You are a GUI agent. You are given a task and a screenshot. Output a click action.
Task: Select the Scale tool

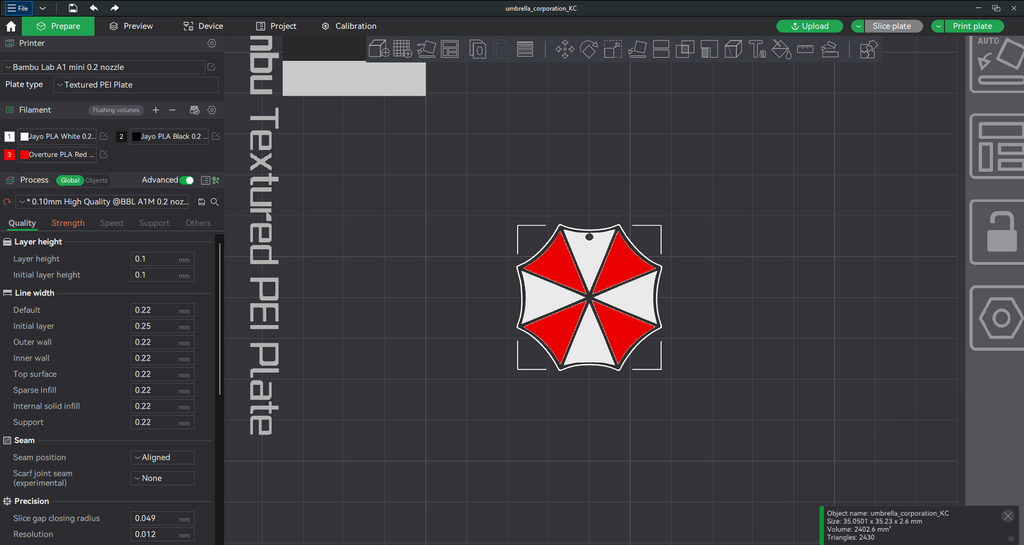tap(613, 49)
